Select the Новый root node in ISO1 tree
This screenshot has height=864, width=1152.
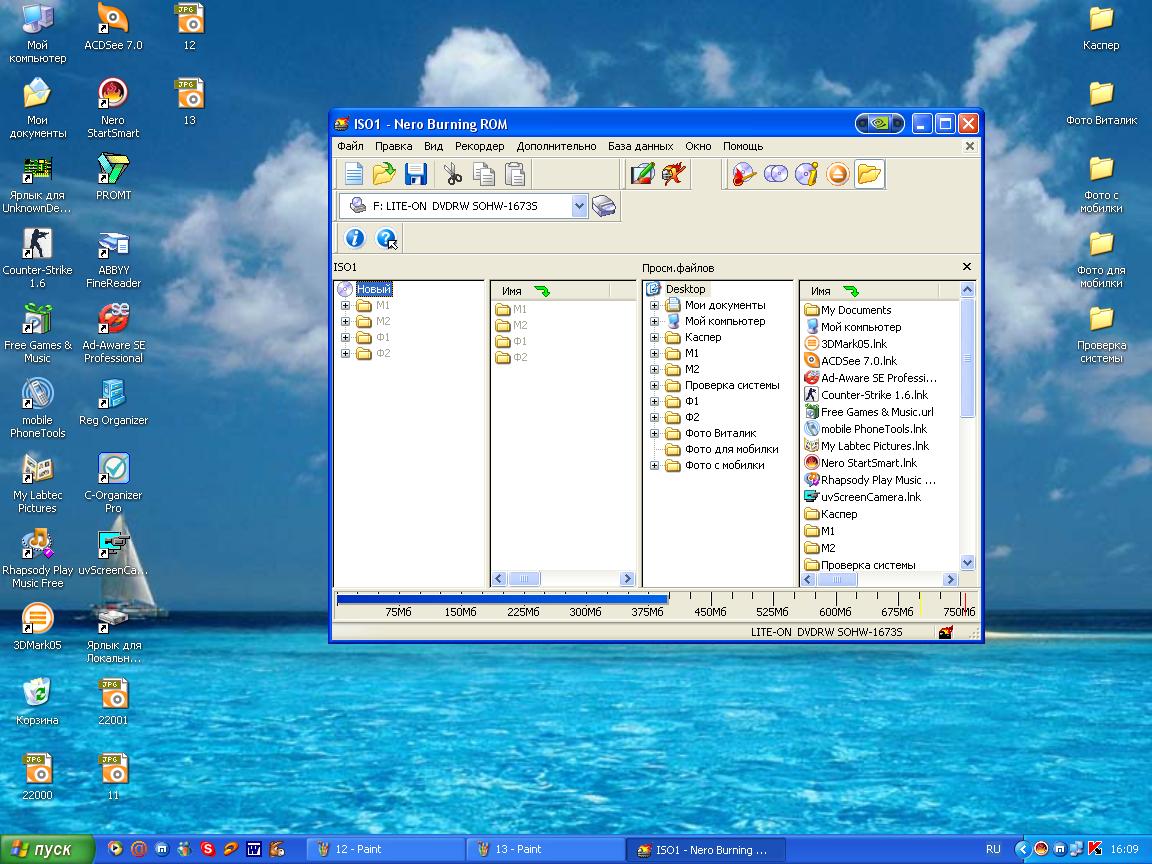[374, 289]
